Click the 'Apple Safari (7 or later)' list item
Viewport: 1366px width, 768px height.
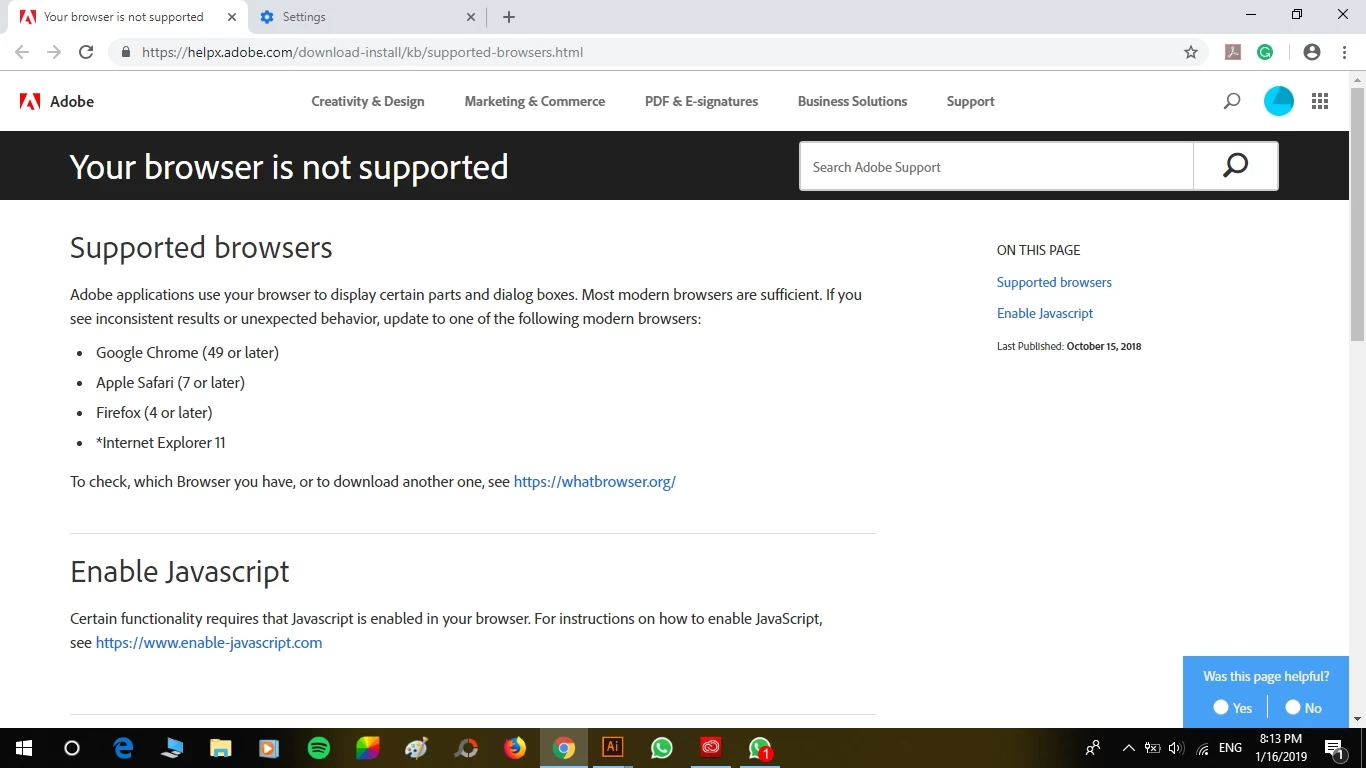pos(170,382)
